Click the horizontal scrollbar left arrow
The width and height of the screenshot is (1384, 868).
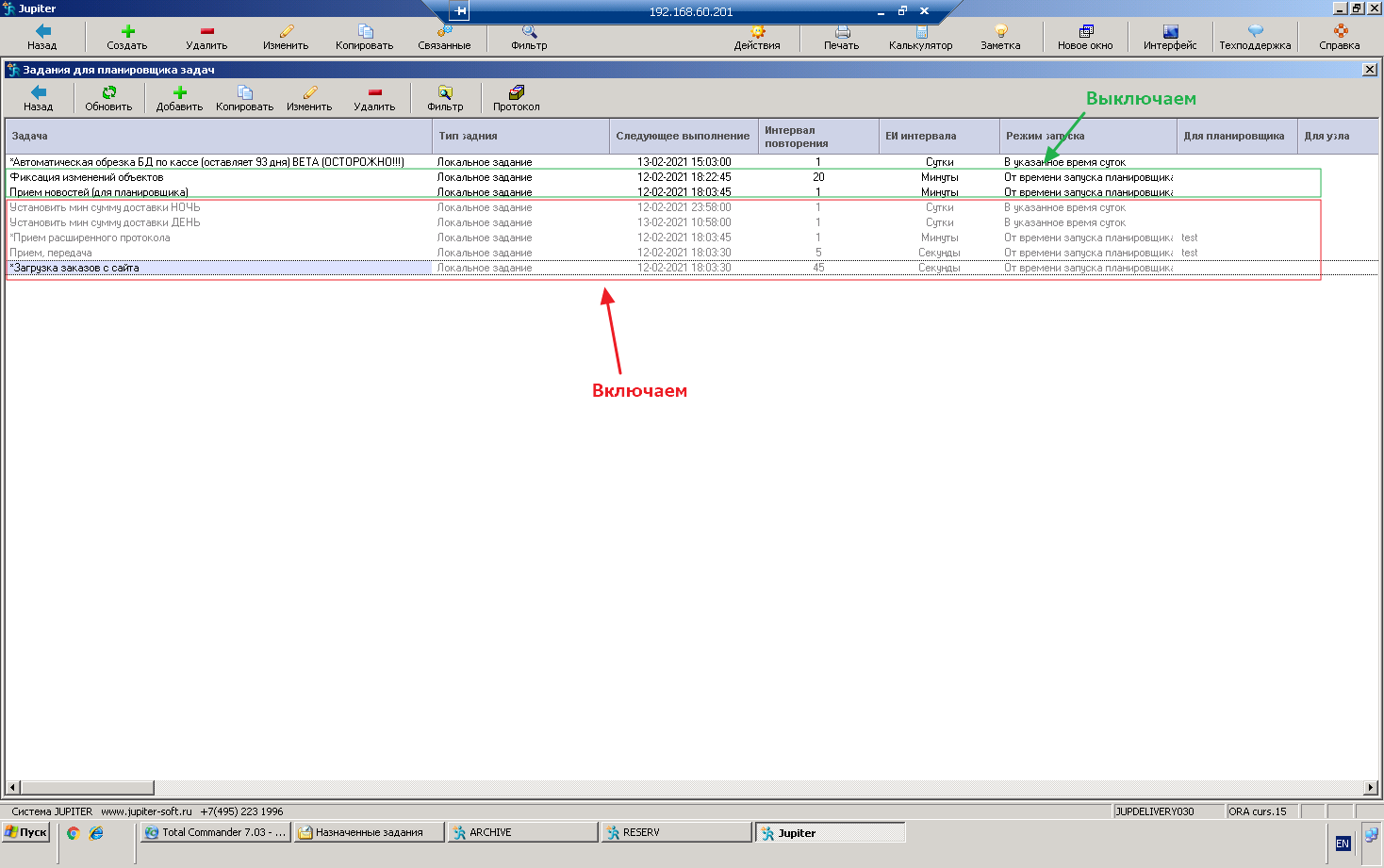click(x=13, y=788)
